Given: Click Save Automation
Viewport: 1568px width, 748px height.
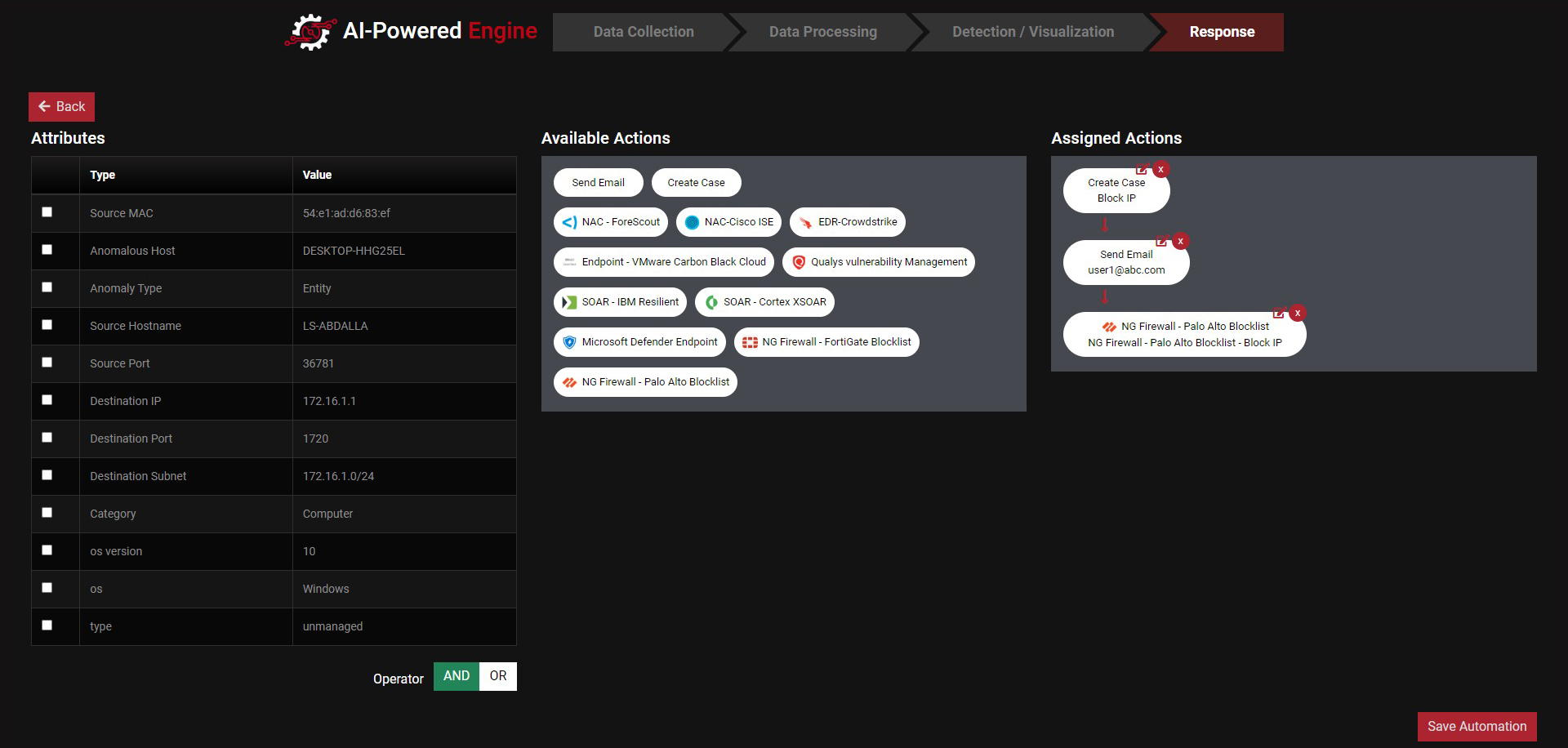Looking at the screenshot, I should click(x=1477, y=727).
